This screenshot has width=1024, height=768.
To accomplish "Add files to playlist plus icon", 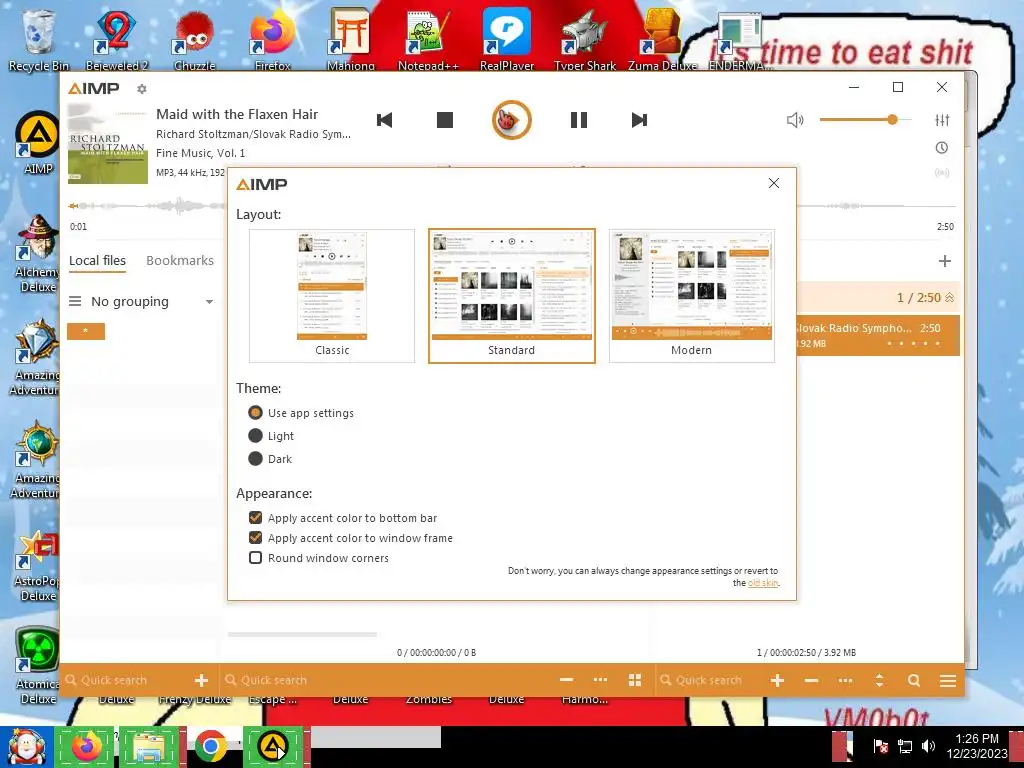I will point(777,680).
